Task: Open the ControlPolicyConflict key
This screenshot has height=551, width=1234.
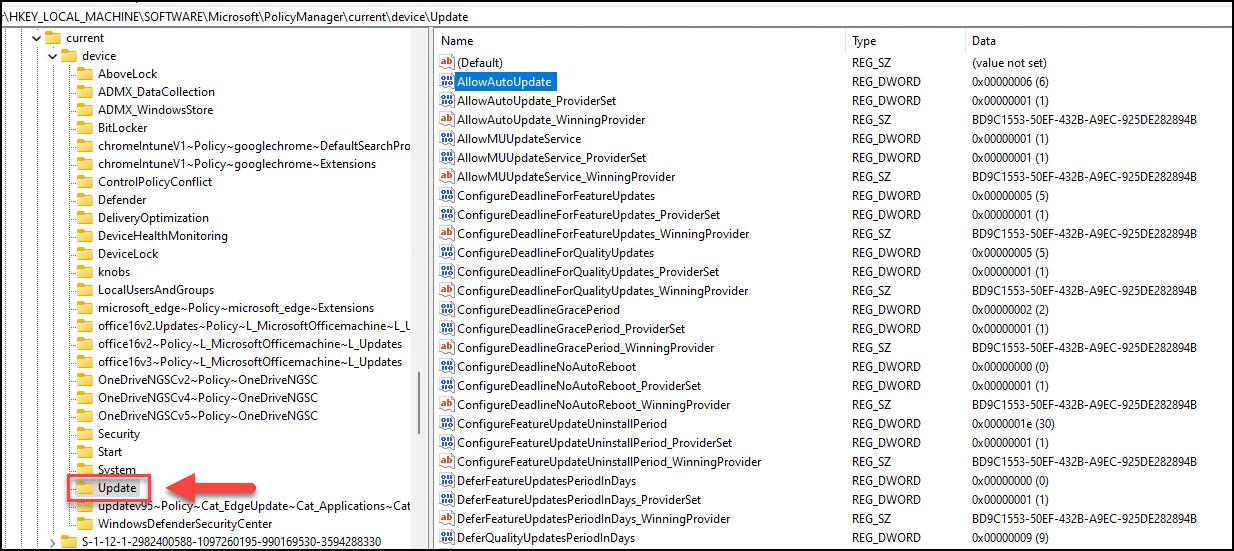Action: 155,182
